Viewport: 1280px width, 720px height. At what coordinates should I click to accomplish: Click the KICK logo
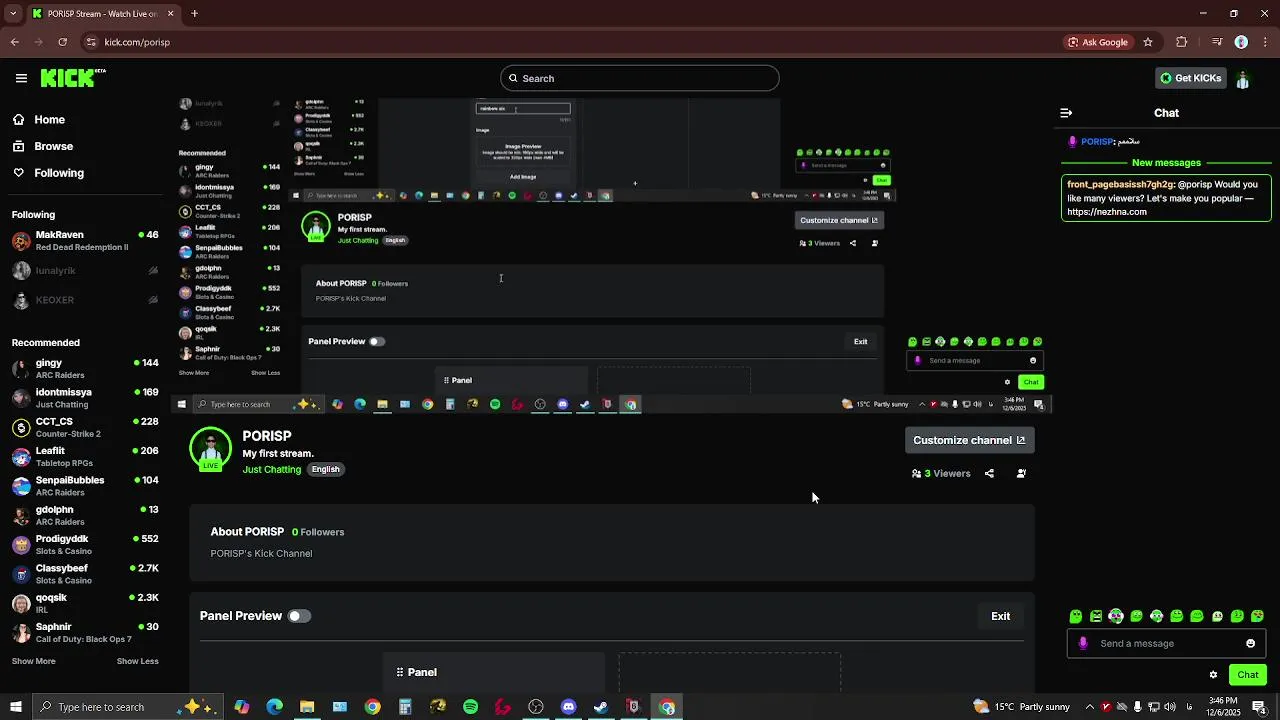pyautogui.click(x=73, y=78)
